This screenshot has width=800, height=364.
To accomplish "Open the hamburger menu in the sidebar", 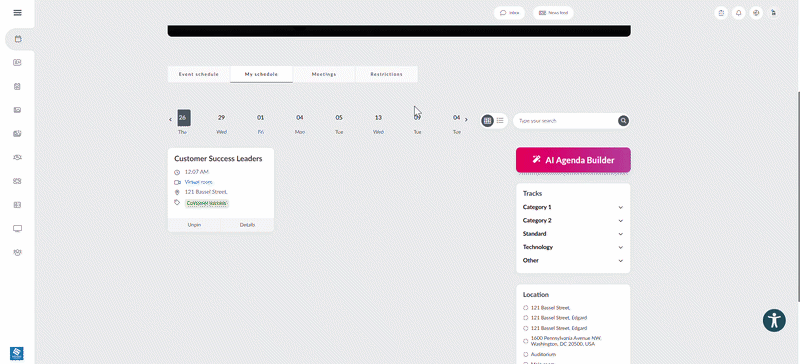I will [x=17, y=13].
